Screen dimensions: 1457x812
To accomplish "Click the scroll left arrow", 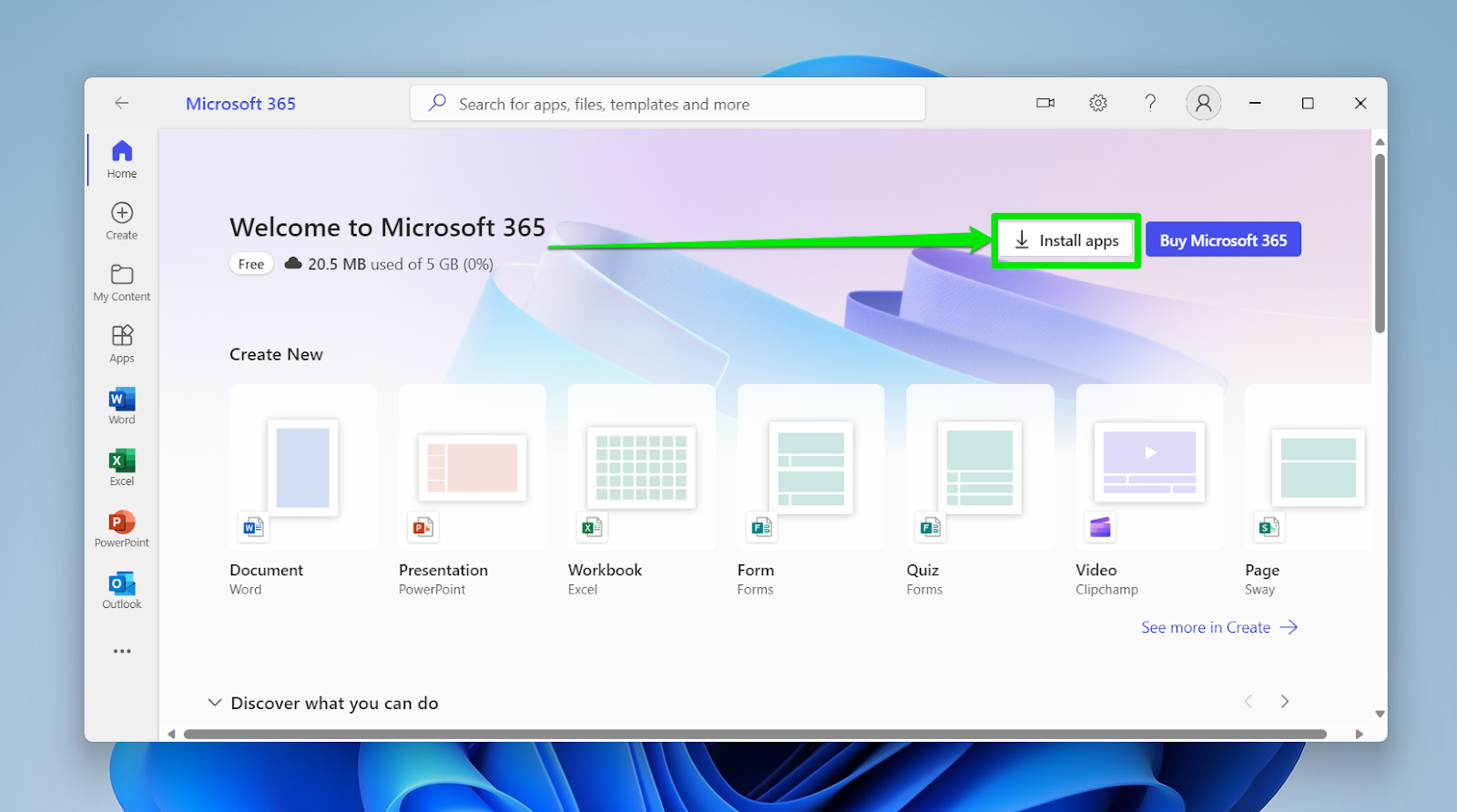I will pyautogui.click(x=171, y=734).
